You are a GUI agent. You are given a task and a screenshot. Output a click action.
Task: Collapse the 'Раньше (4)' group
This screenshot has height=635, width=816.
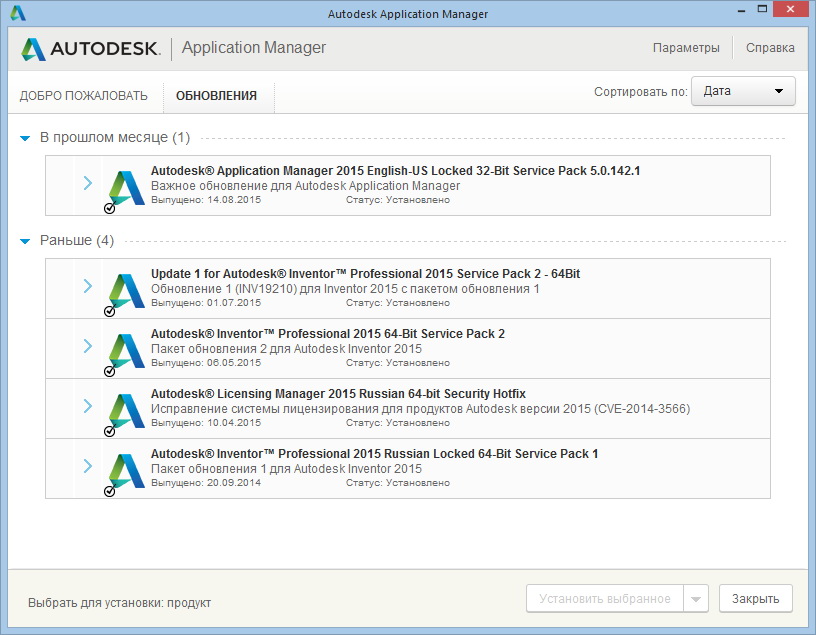(25, 241)
